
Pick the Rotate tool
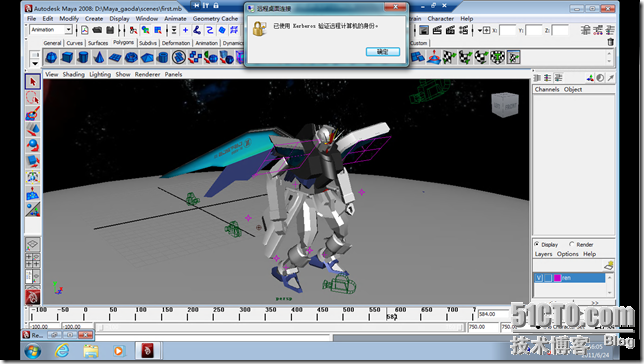33,145
